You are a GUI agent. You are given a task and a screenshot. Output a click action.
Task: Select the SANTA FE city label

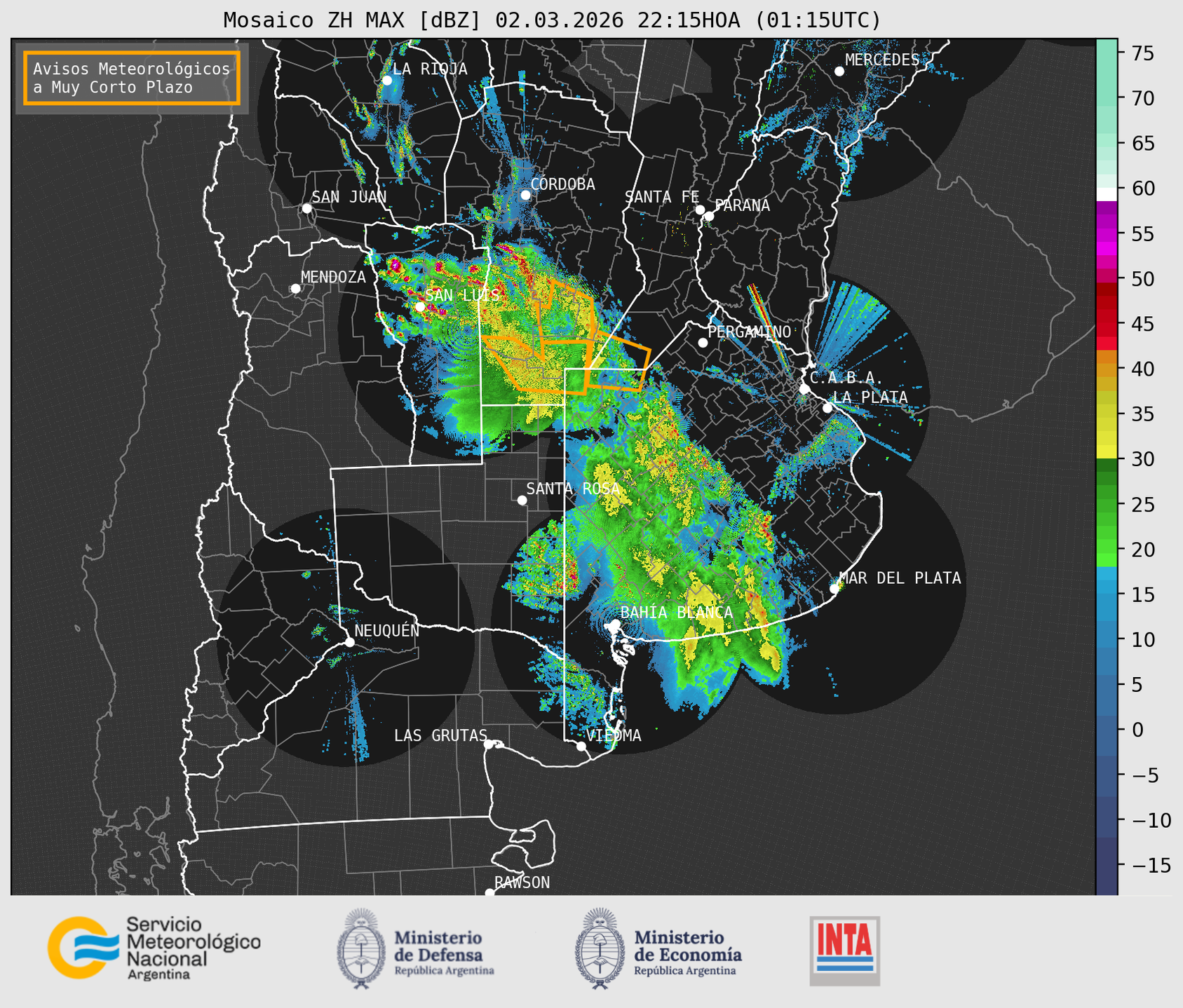pyautogui.click(x=662, y=197)
